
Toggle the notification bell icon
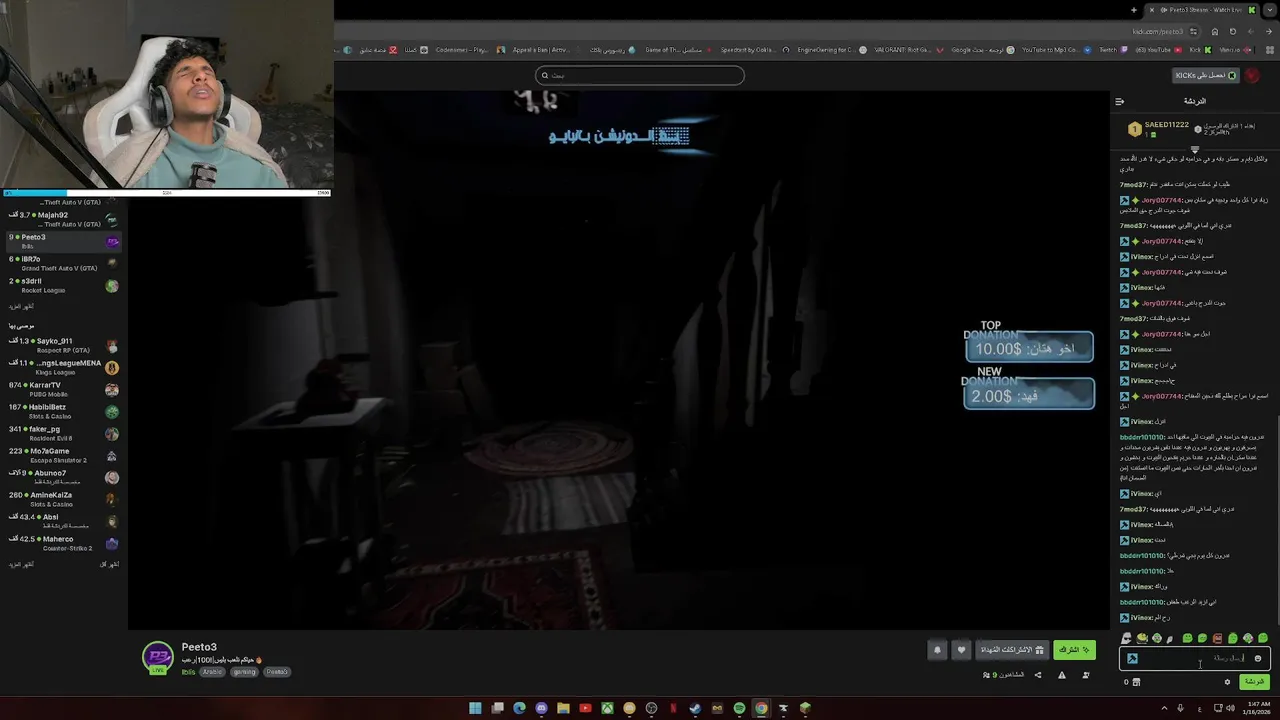(937, 650)
